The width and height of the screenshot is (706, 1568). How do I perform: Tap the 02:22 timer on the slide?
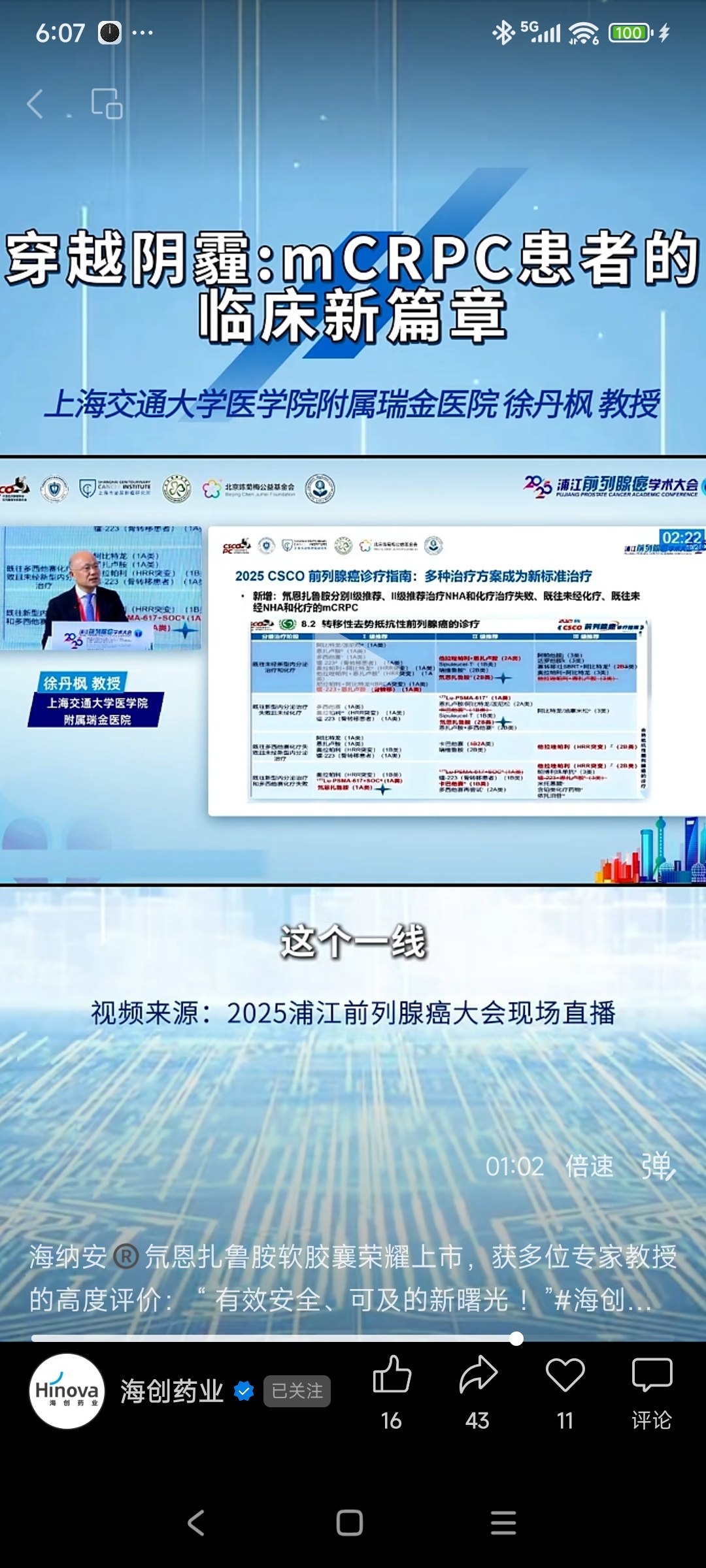tap(682, 538)
